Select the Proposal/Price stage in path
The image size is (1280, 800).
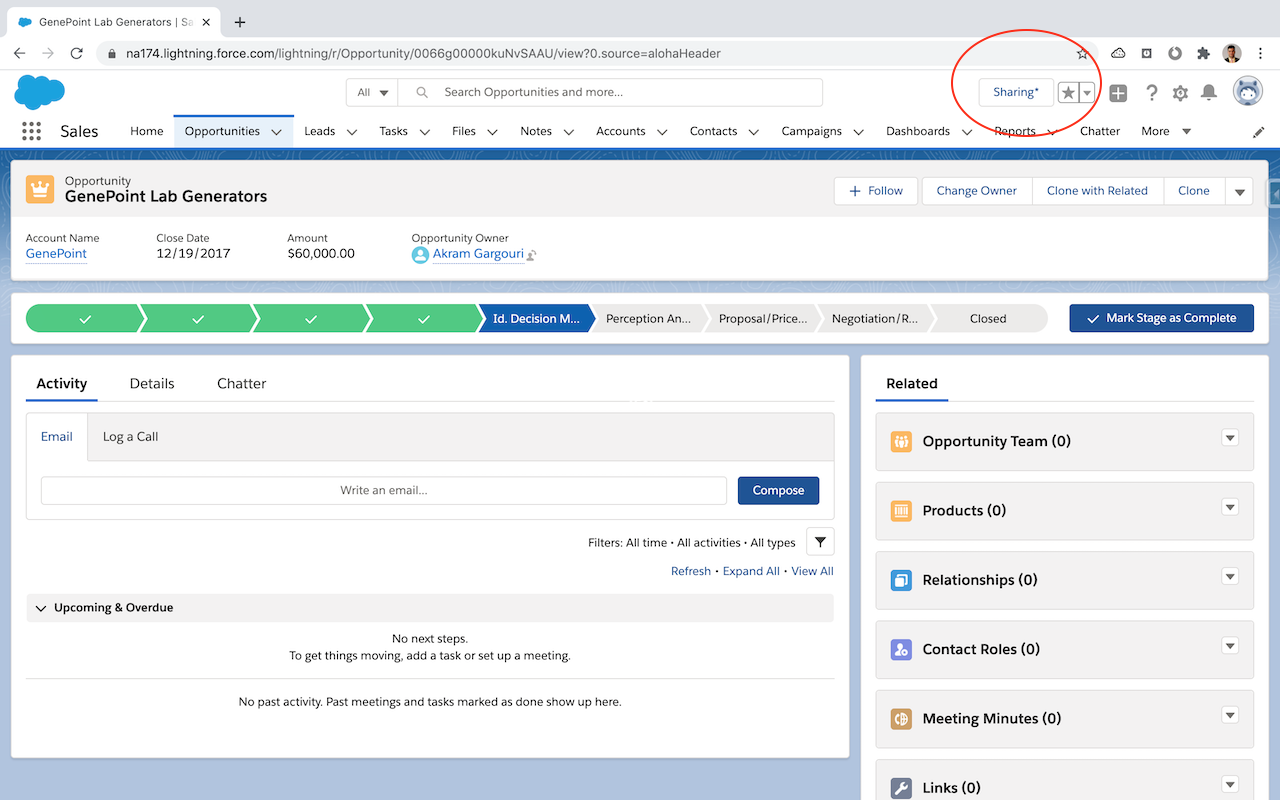pyautogui.click(x=763, y=318)
